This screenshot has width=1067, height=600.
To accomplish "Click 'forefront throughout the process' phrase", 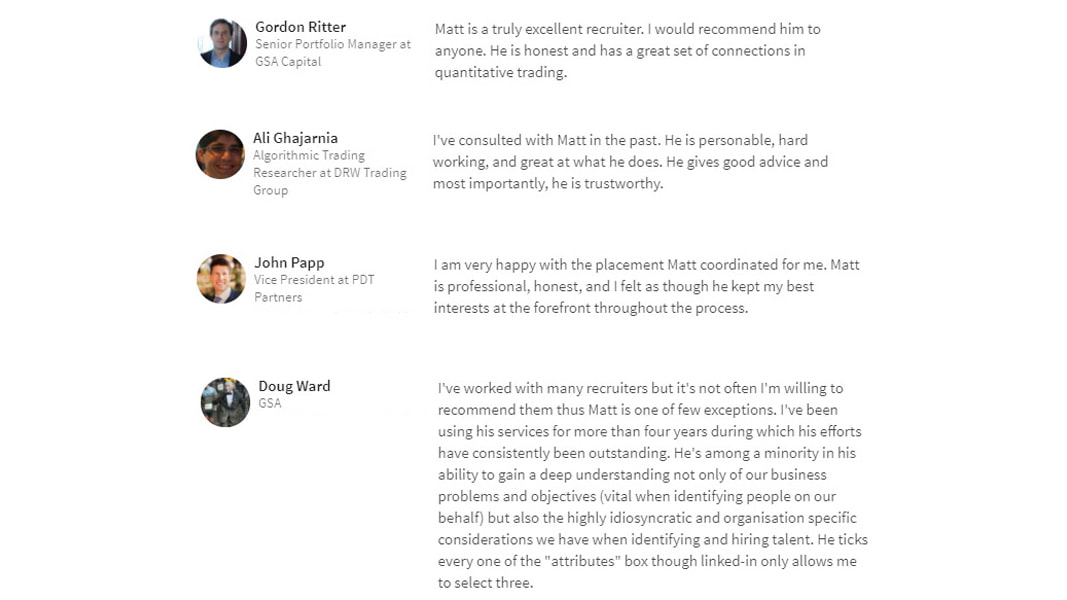I will coord(640,308).
